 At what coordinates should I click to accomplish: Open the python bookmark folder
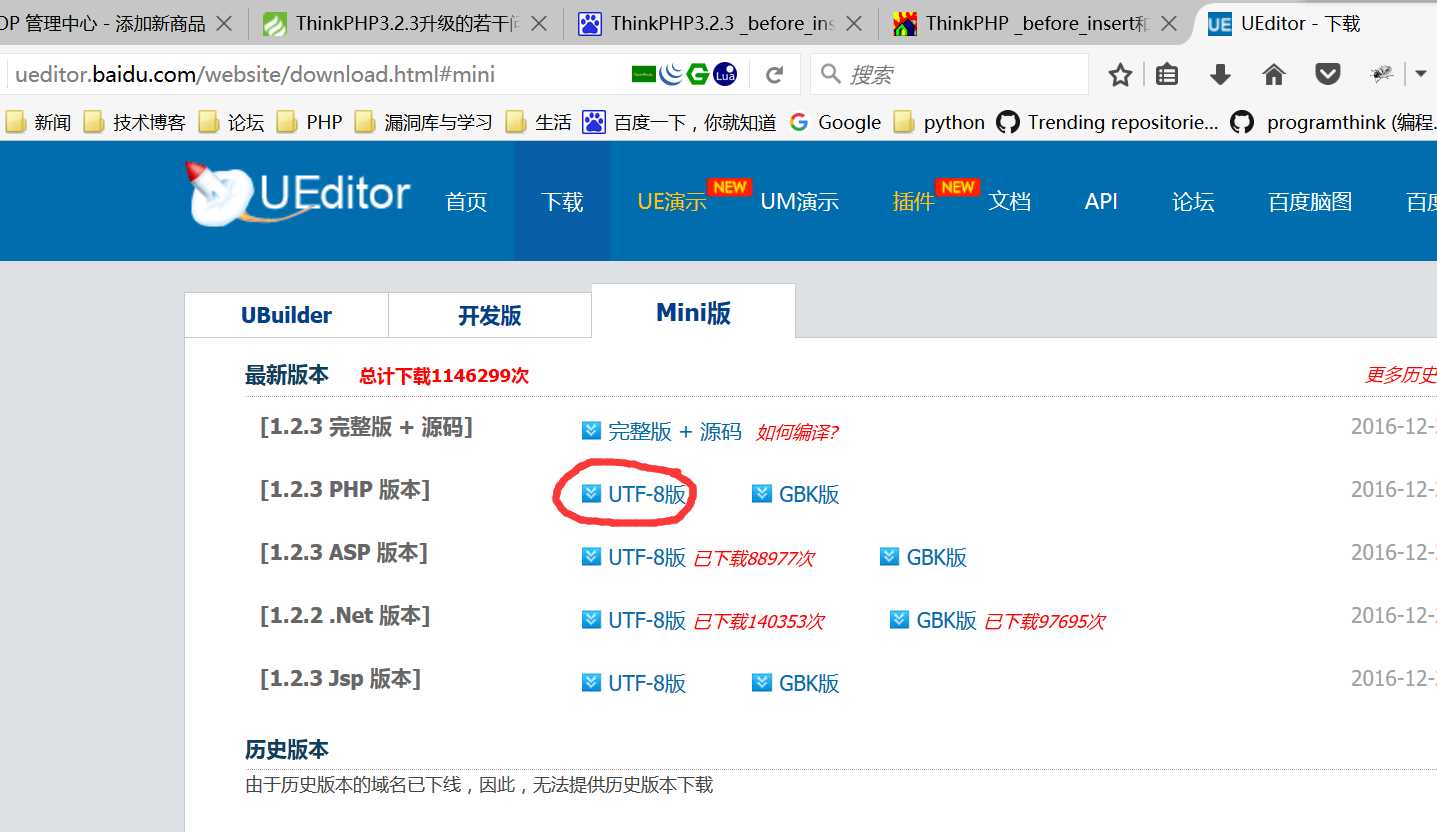coord(939,122)
